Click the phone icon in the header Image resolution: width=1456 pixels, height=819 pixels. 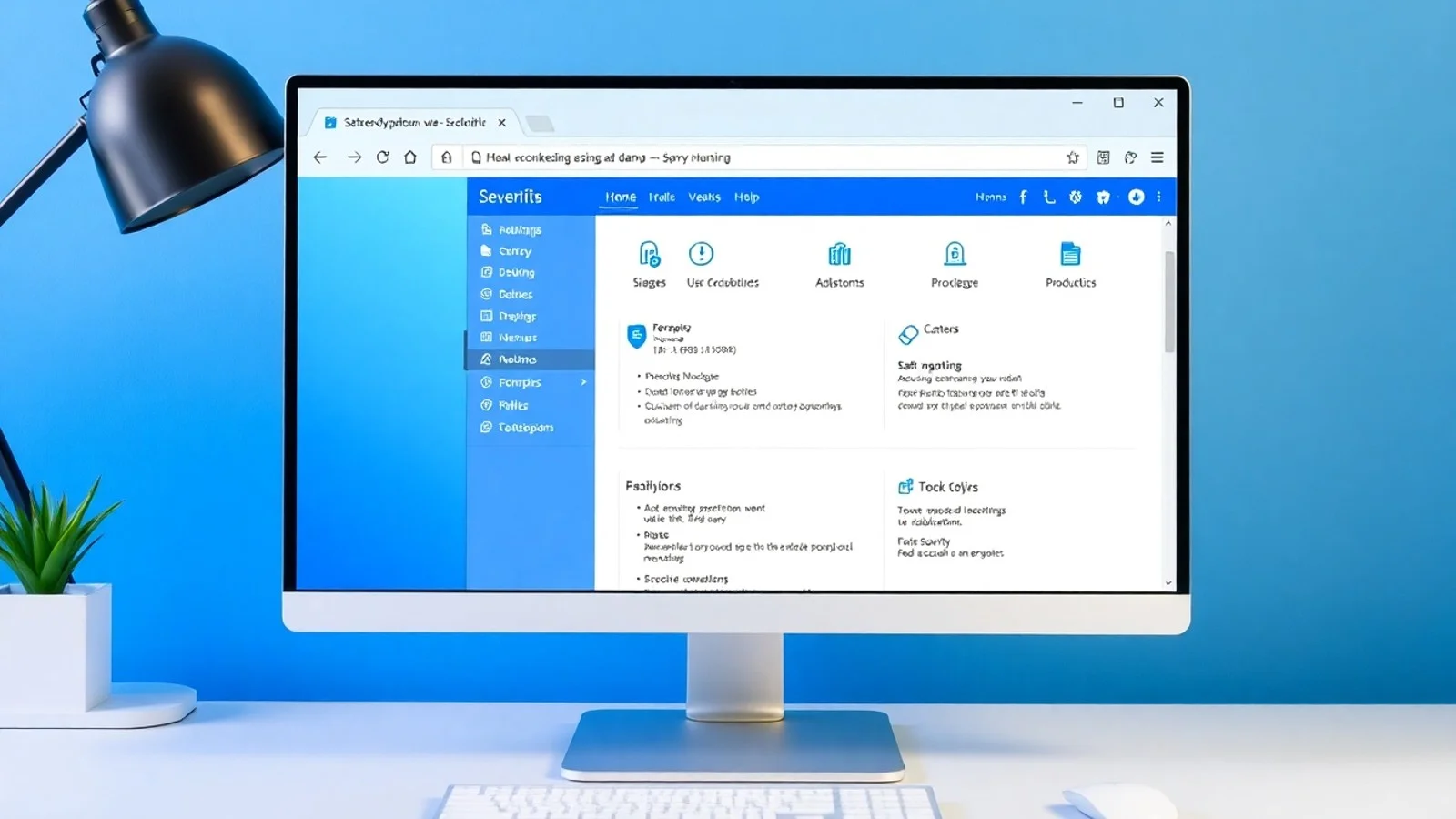coord(1049,197)
